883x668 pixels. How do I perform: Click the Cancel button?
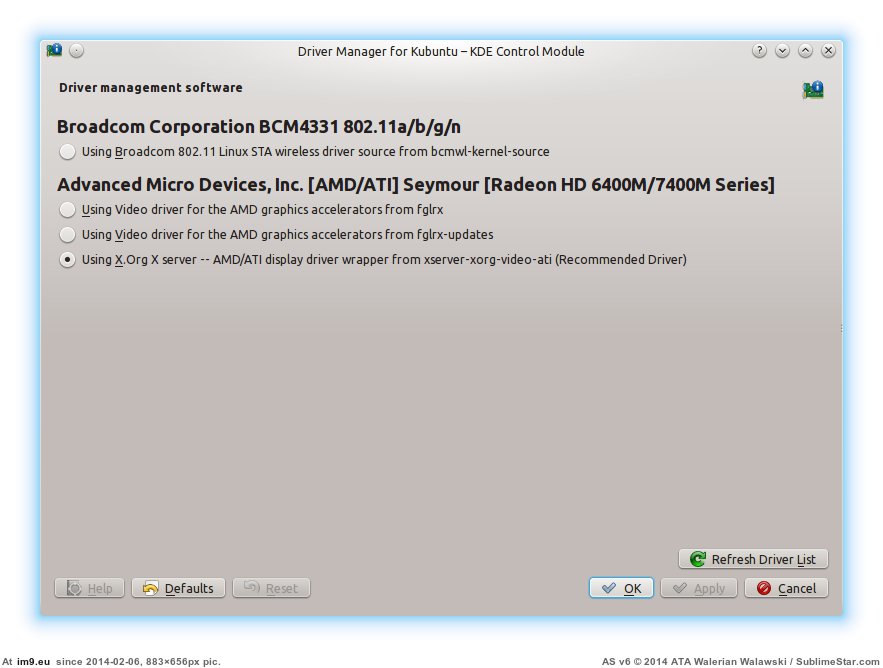point(786,588)
